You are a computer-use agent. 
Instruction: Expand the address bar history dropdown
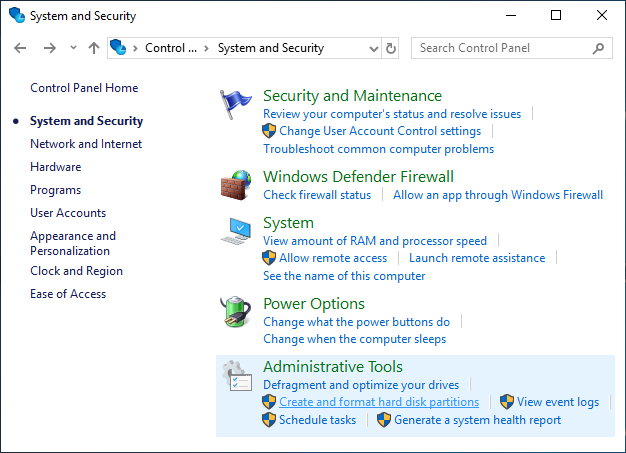(374, 49)
